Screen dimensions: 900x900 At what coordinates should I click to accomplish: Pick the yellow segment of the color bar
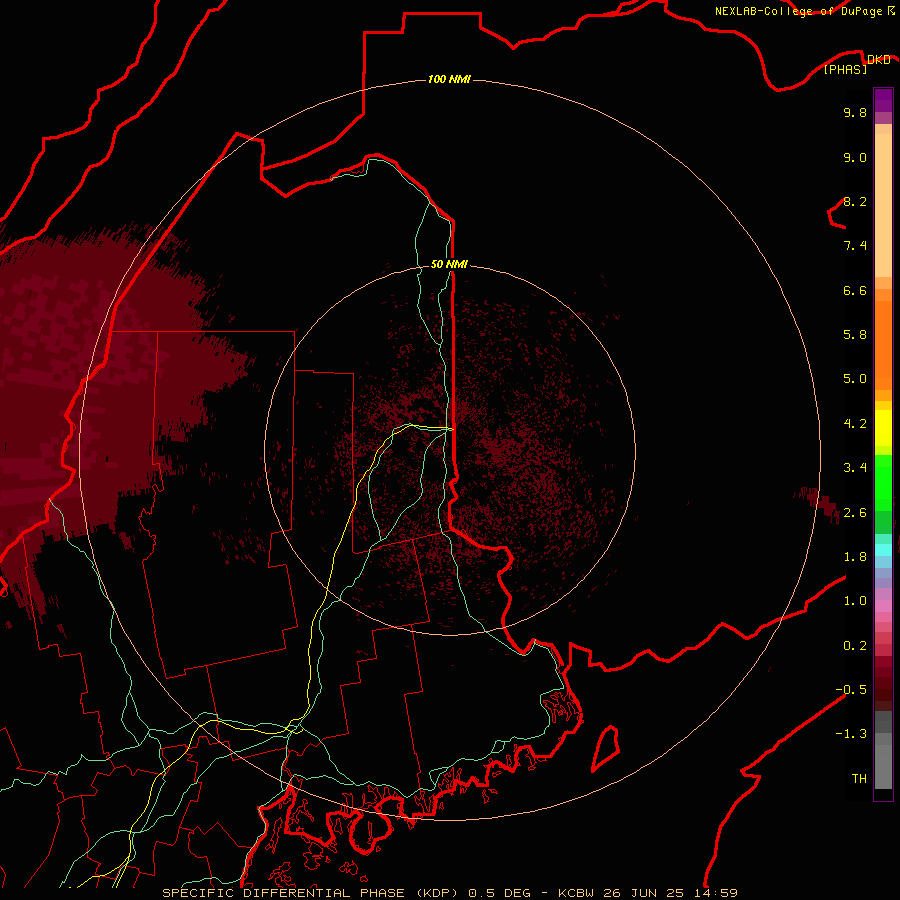(x=883, y=428)
